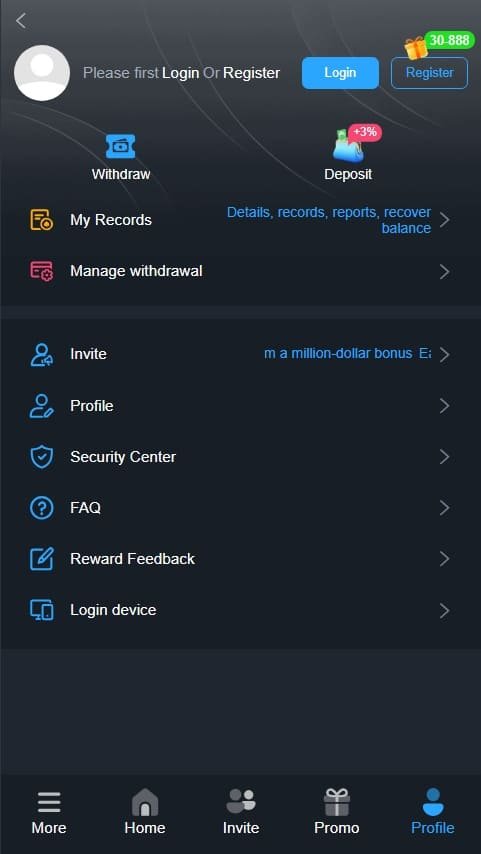Click the Security Center shield icon
This screenshot has width=481, height=854.
point(41,457)
